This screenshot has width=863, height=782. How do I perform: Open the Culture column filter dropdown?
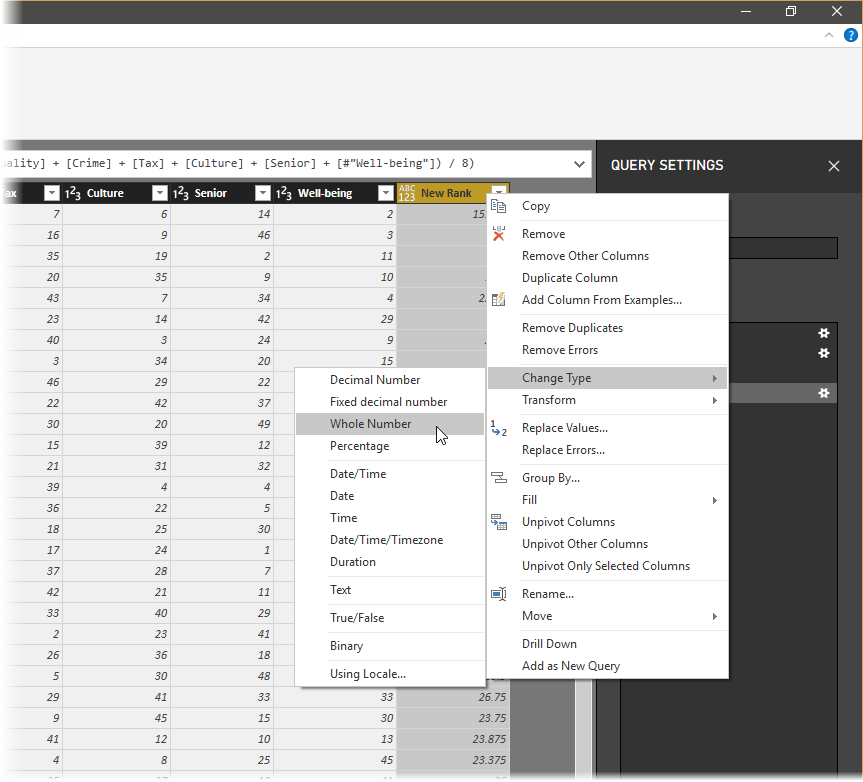tap(159, 193)
